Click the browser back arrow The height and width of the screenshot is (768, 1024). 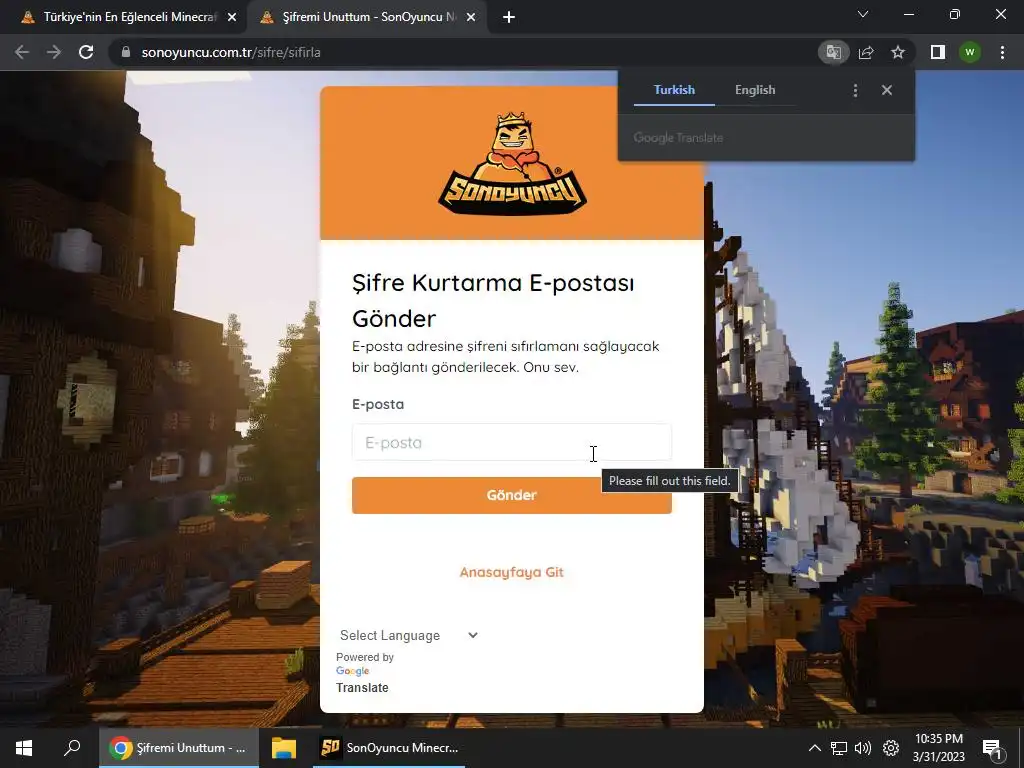point(22,52)
